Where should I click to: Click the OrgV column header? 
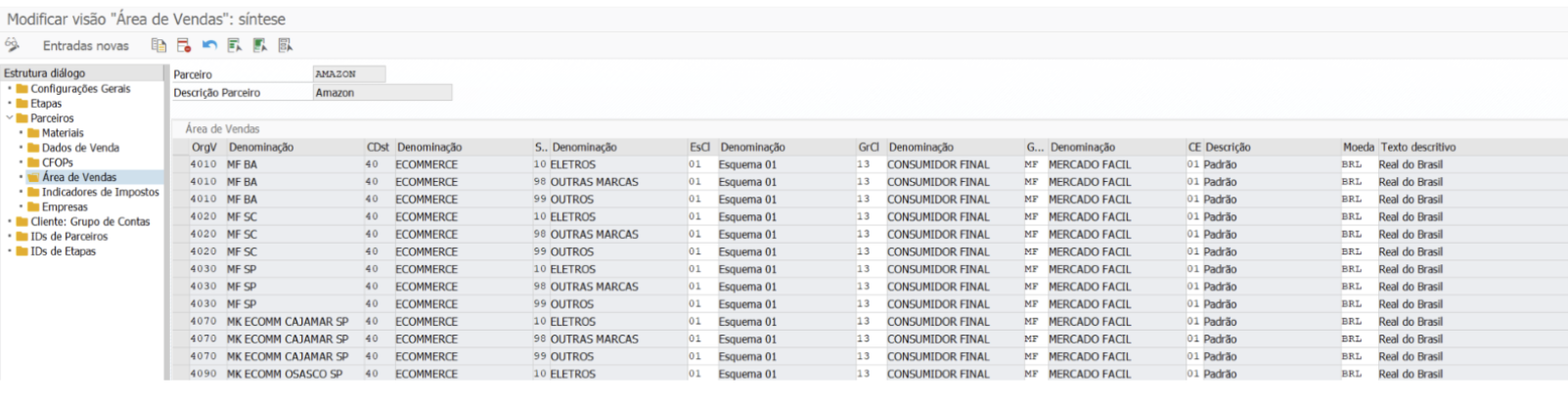tap(204, 147)
